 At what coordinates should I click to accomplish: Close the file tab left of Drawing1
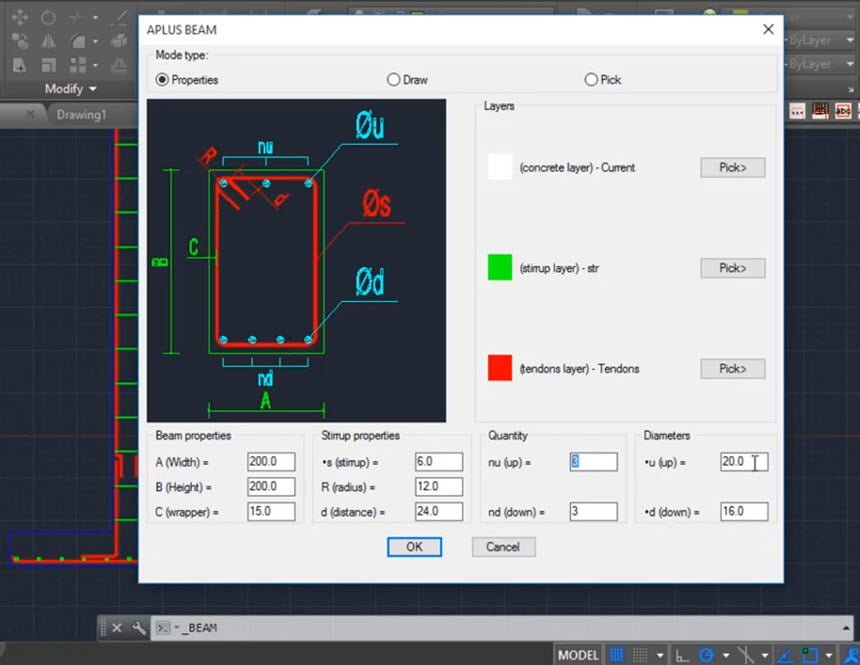[30, 114]
